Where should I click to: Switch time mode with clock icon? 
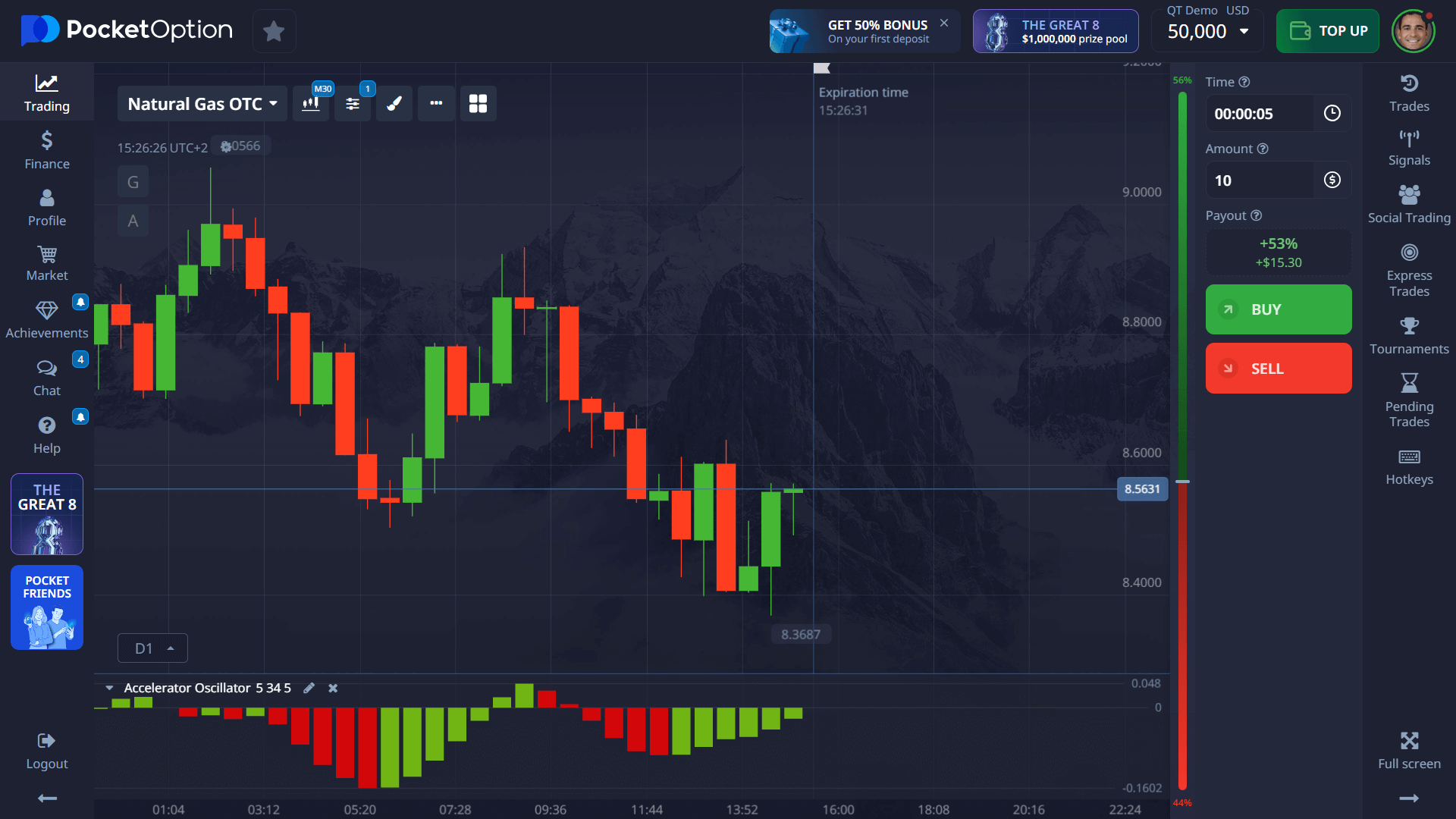coord(1332,114)
